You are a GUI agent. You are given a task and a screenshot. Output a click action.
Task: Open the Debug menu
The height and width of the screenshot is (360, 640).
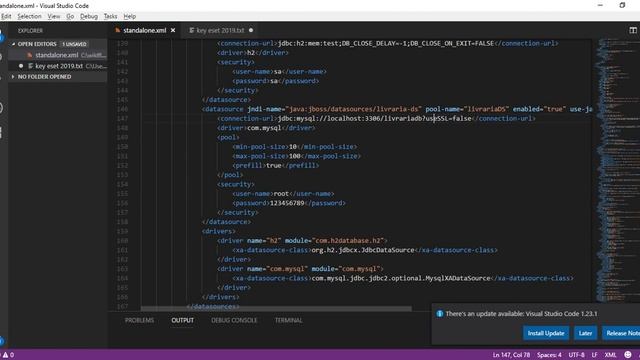[89, 16]
